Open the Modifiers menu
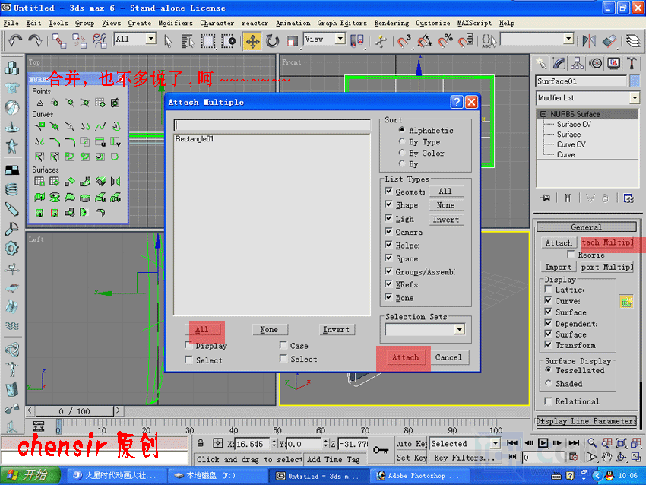646x485 pixels. (175, 23)
